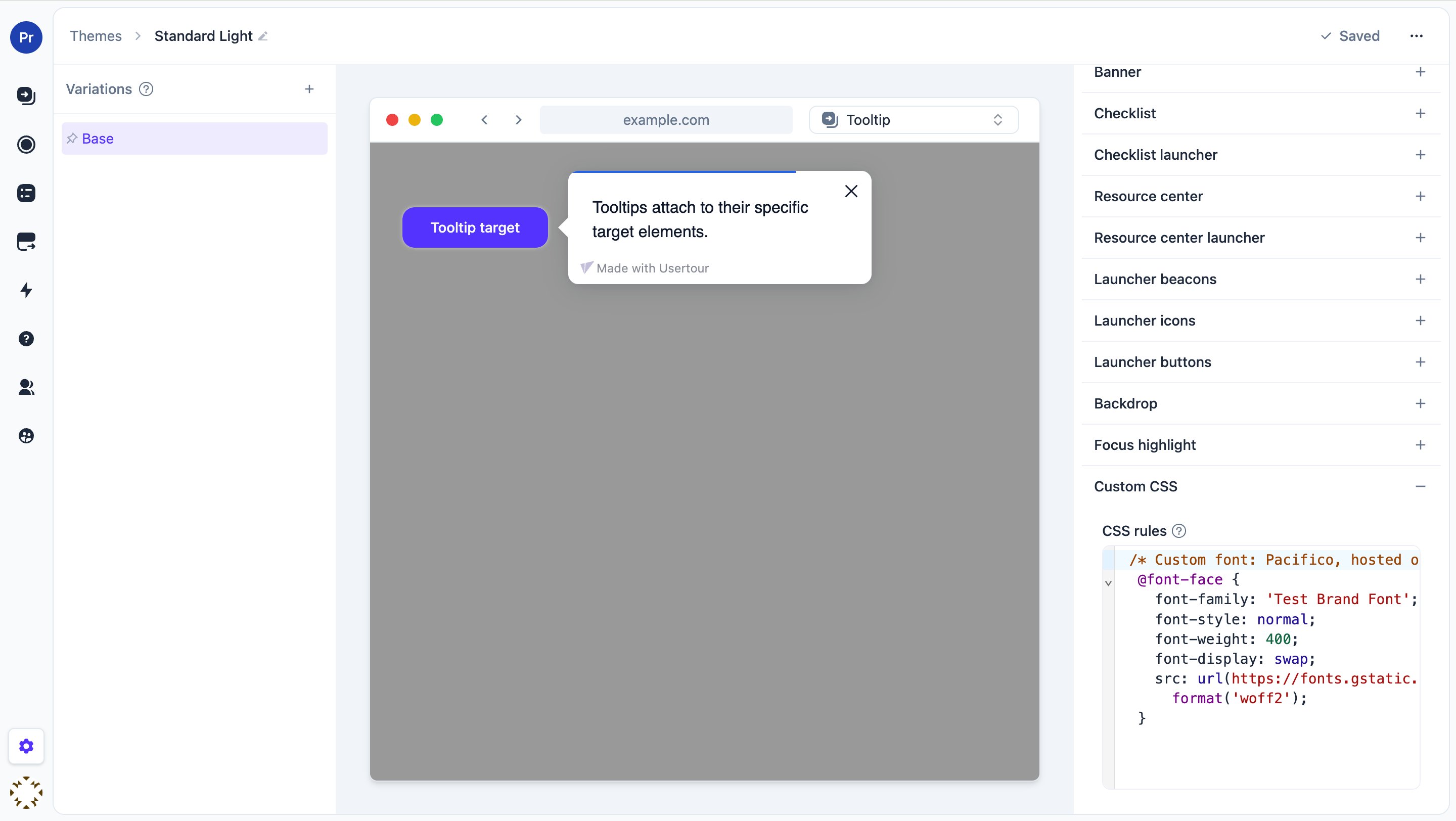Viewport: 1456px width, 821px height.
Task: Click the preview browser back arrow
Action: click(x=484, y=120)
